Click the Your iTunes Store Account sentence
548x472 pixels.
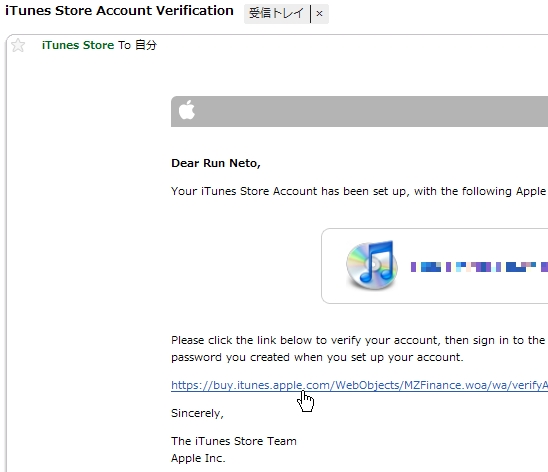click(x=359, y=191)
